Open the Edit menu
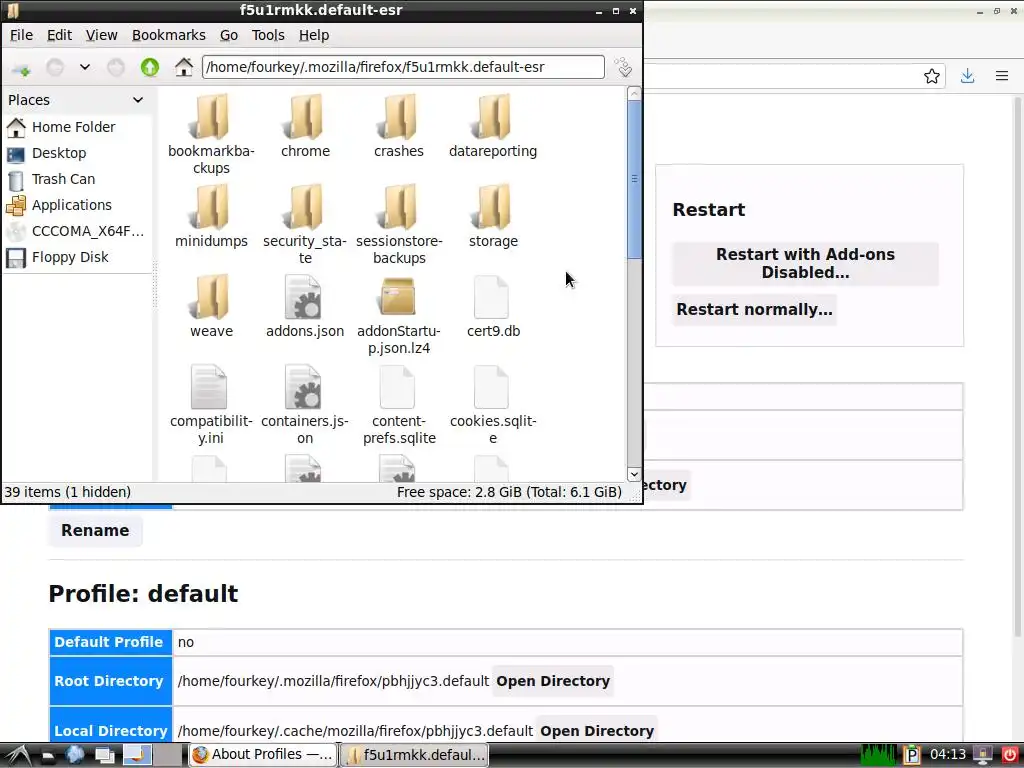The image size is (1024, 768). tap(59, 35)
